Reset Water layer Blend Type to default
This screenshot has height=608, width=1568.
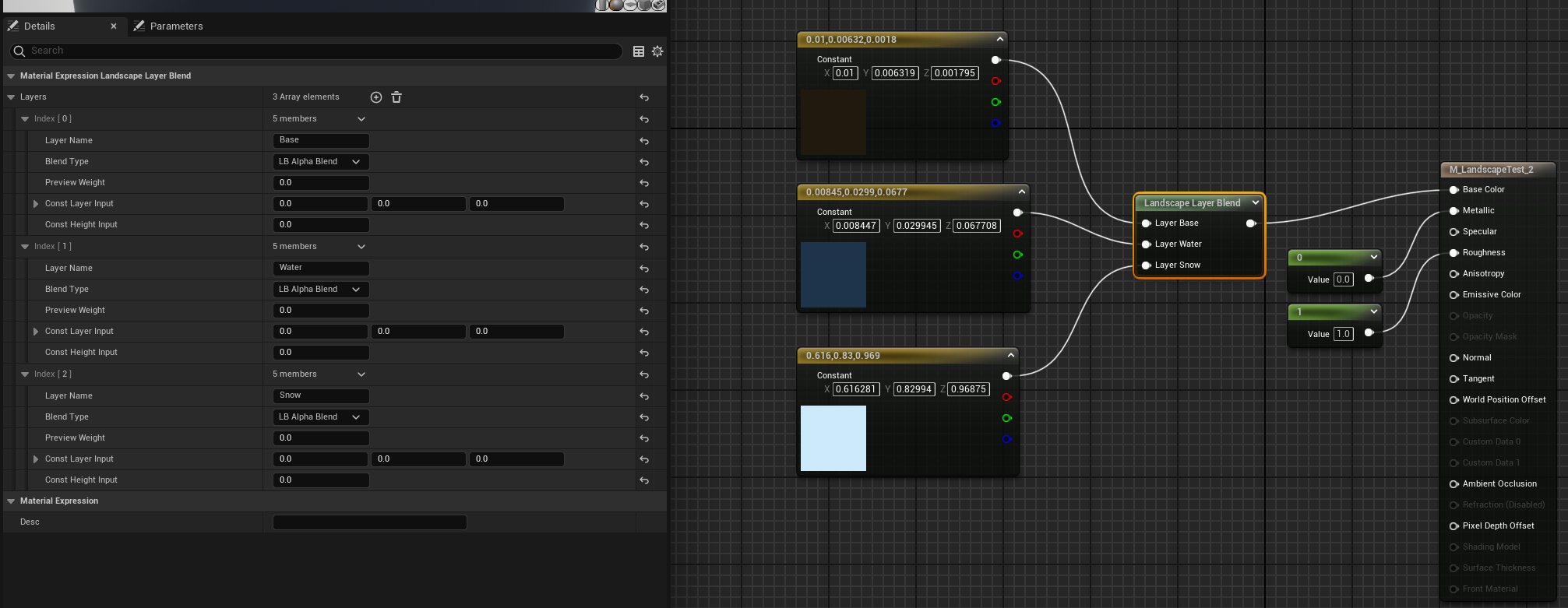[x=644, y=290]
